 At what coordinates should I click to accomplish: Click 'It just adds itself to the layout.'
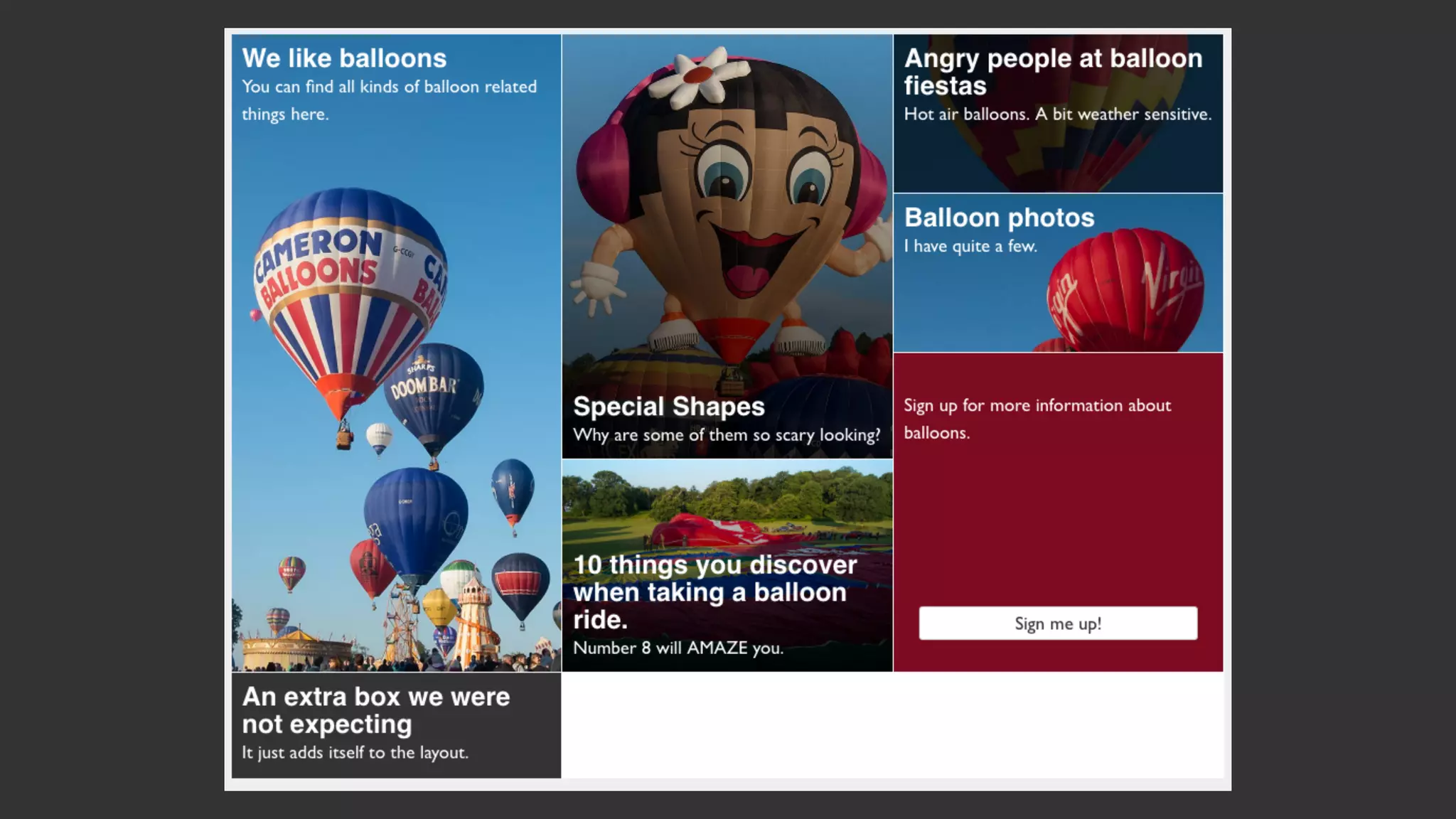(x=355, y=753)
